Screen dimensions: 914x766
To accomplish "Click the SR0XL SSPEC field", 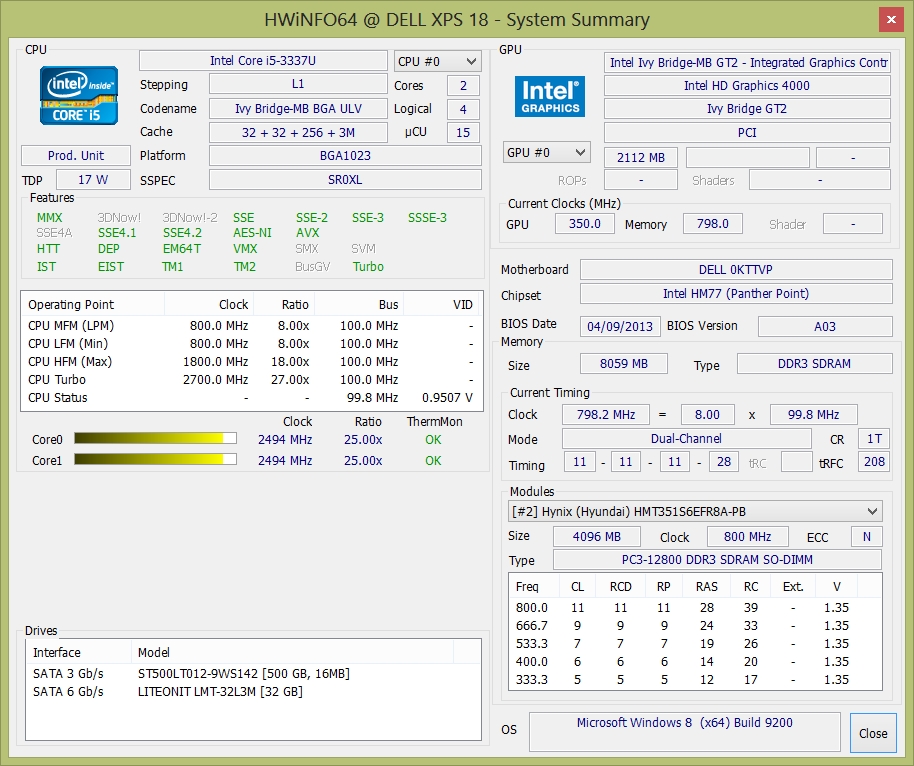I will click(x=345, y=180).
